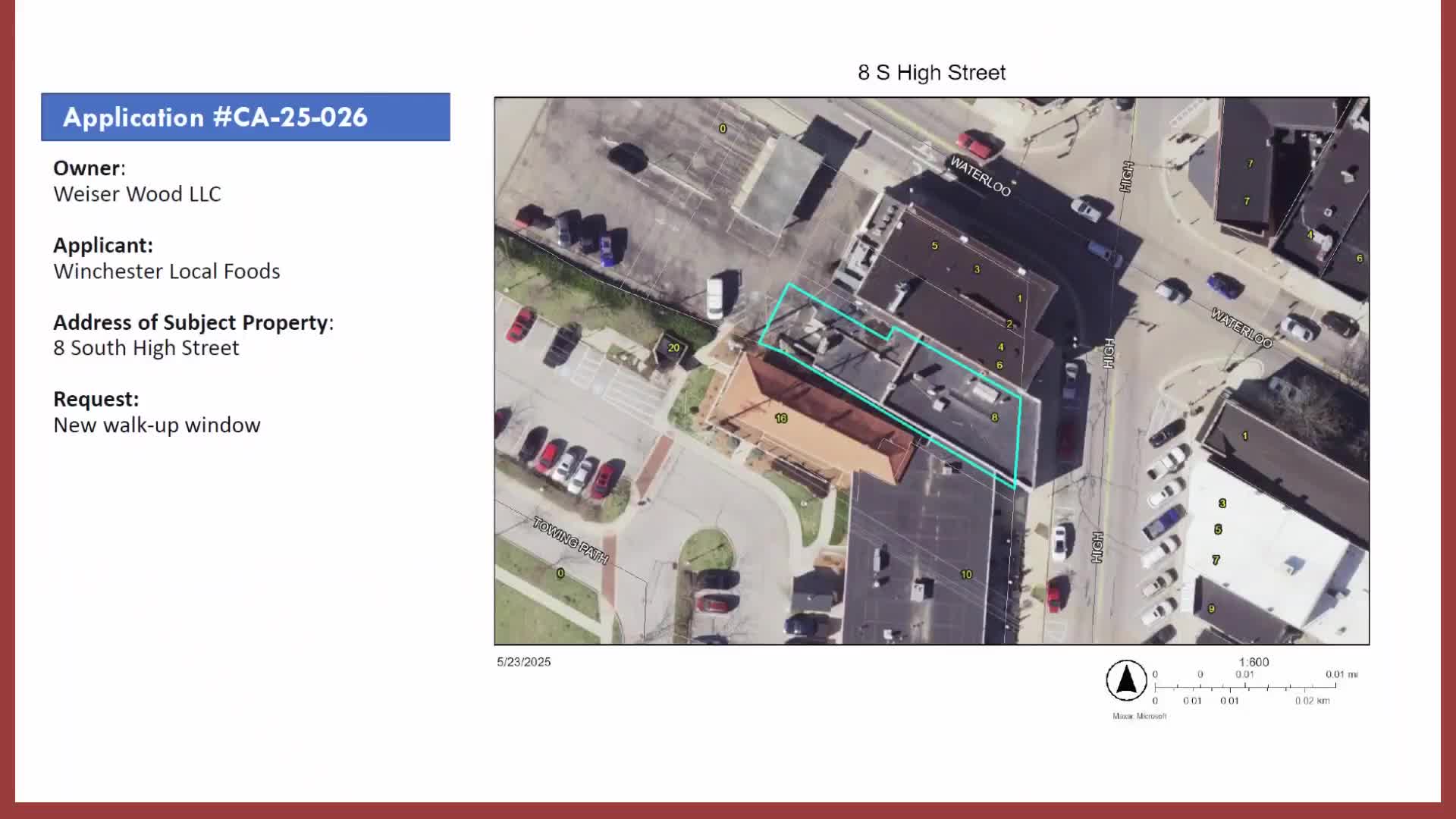Click the north arrow compass icon
The height and width of the screenshot is (819, 1456).
(1125, 682)
